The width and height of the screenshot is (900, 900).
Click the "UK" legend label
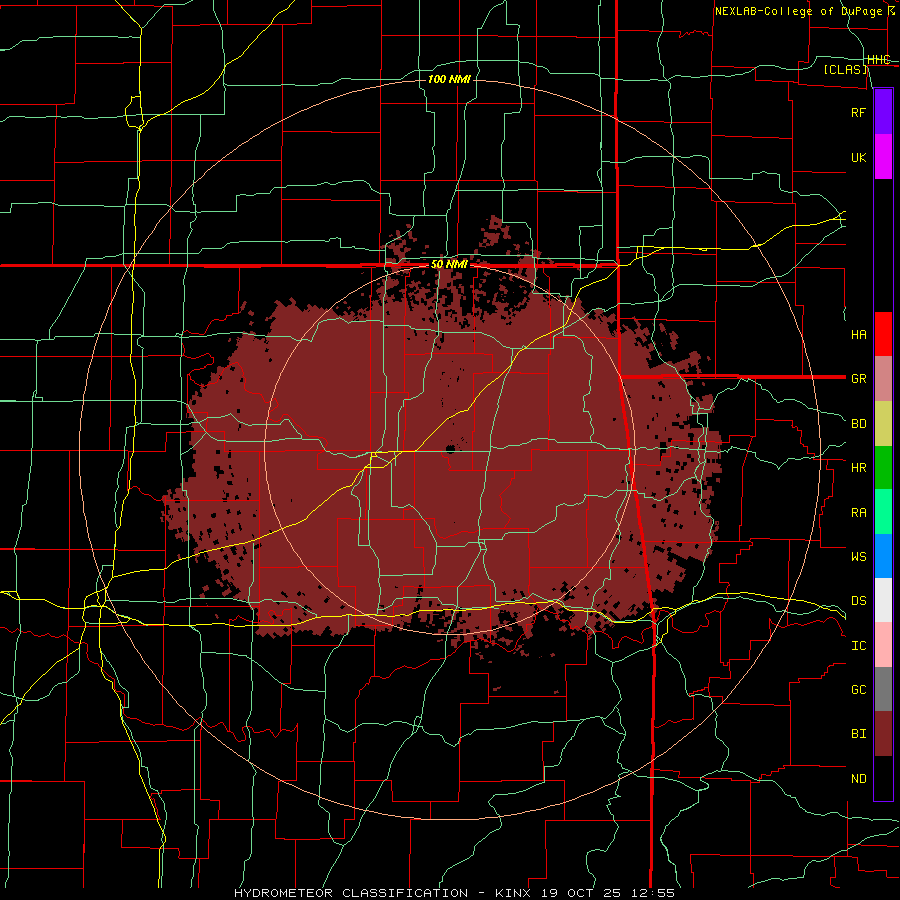[858, 157]
